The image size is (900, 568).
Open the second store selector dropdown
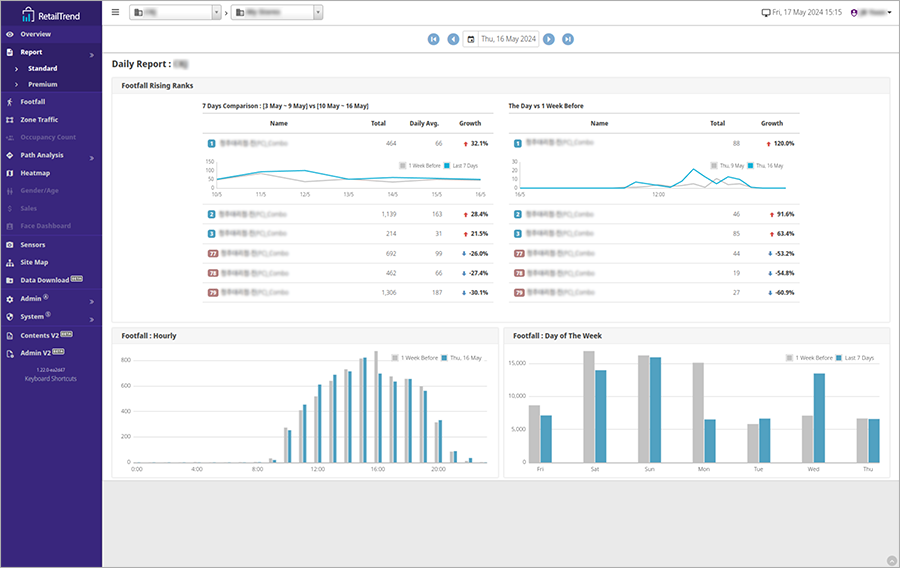[277, 12]
